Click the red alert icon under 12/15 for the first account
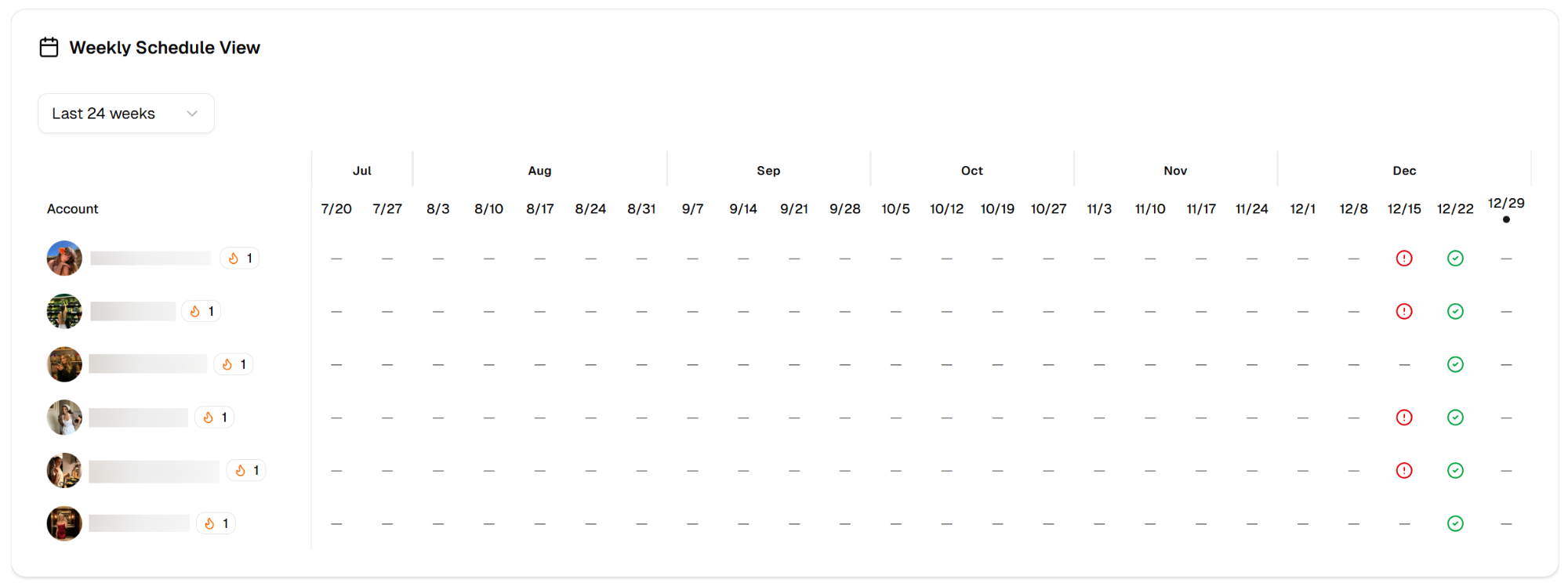This screenshot has height=586, width=1568. [x=1403, y=258]
